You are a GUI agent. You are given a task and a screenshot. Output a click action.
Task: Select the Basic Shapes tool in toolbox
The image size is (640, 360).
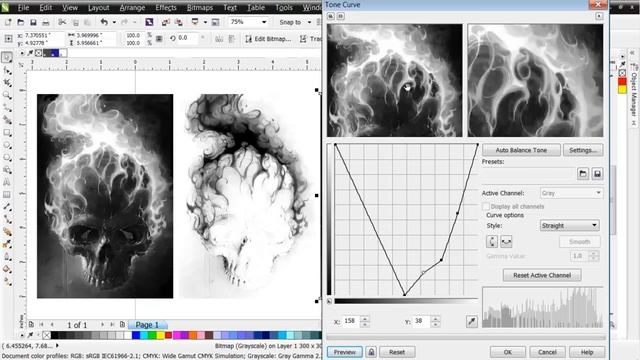pos(7,170)
